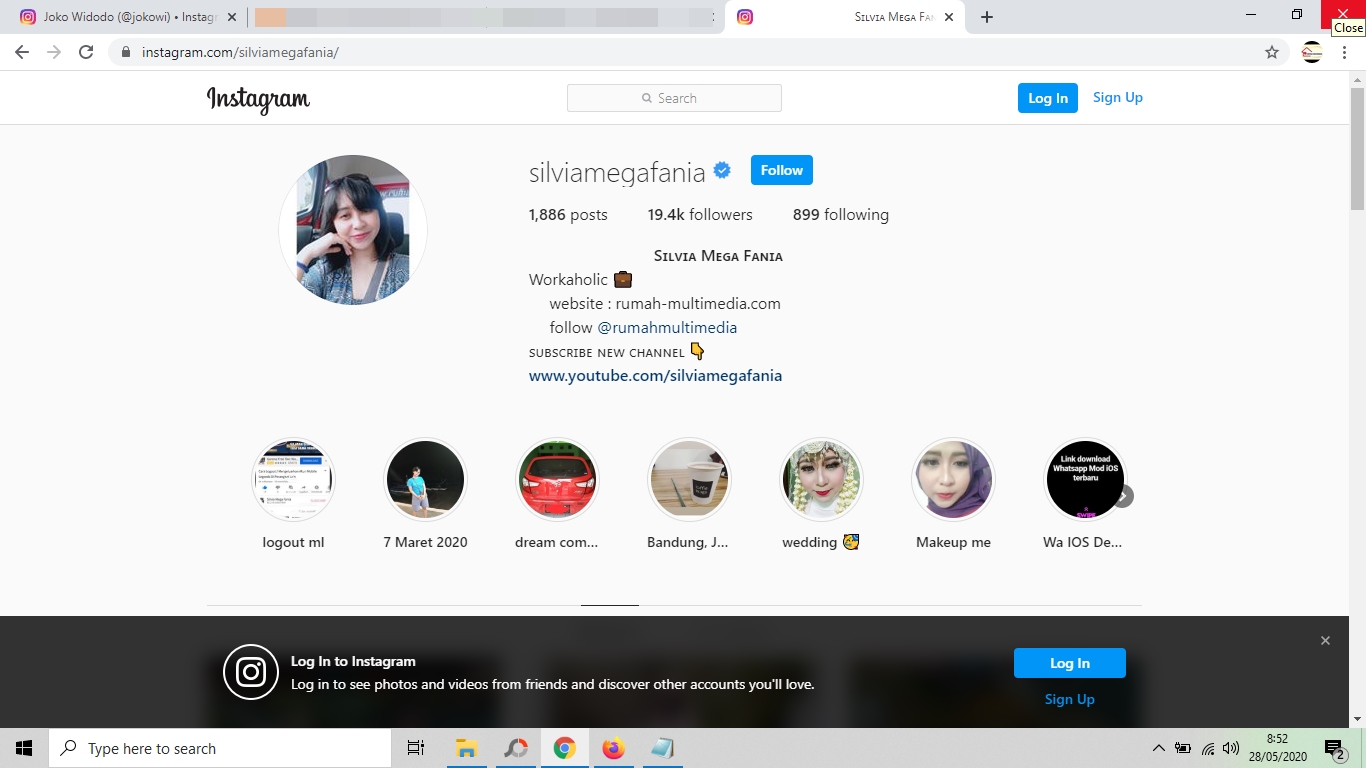The image size is (1366, 768).
Task: Go back to the previous page
Action: click(22, 52)
